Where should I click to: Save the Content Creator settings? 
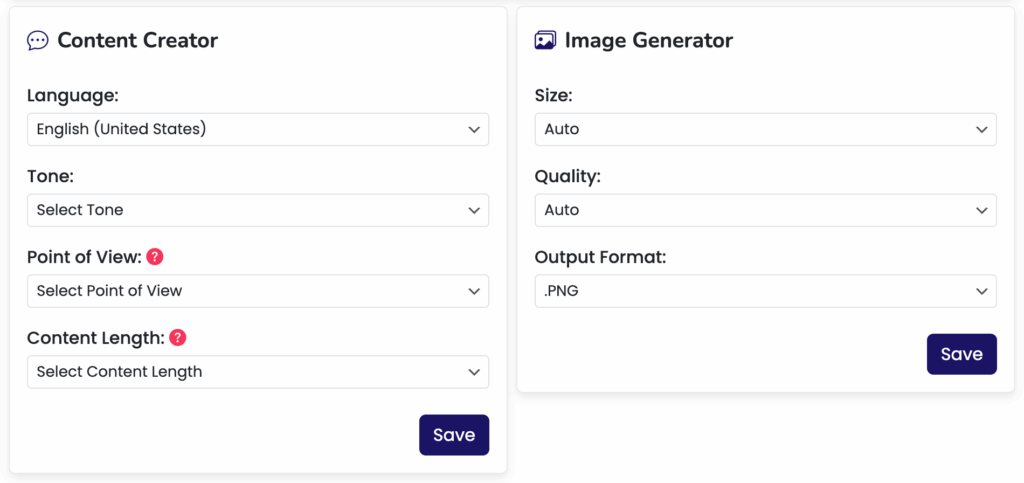tap(454, 435)
